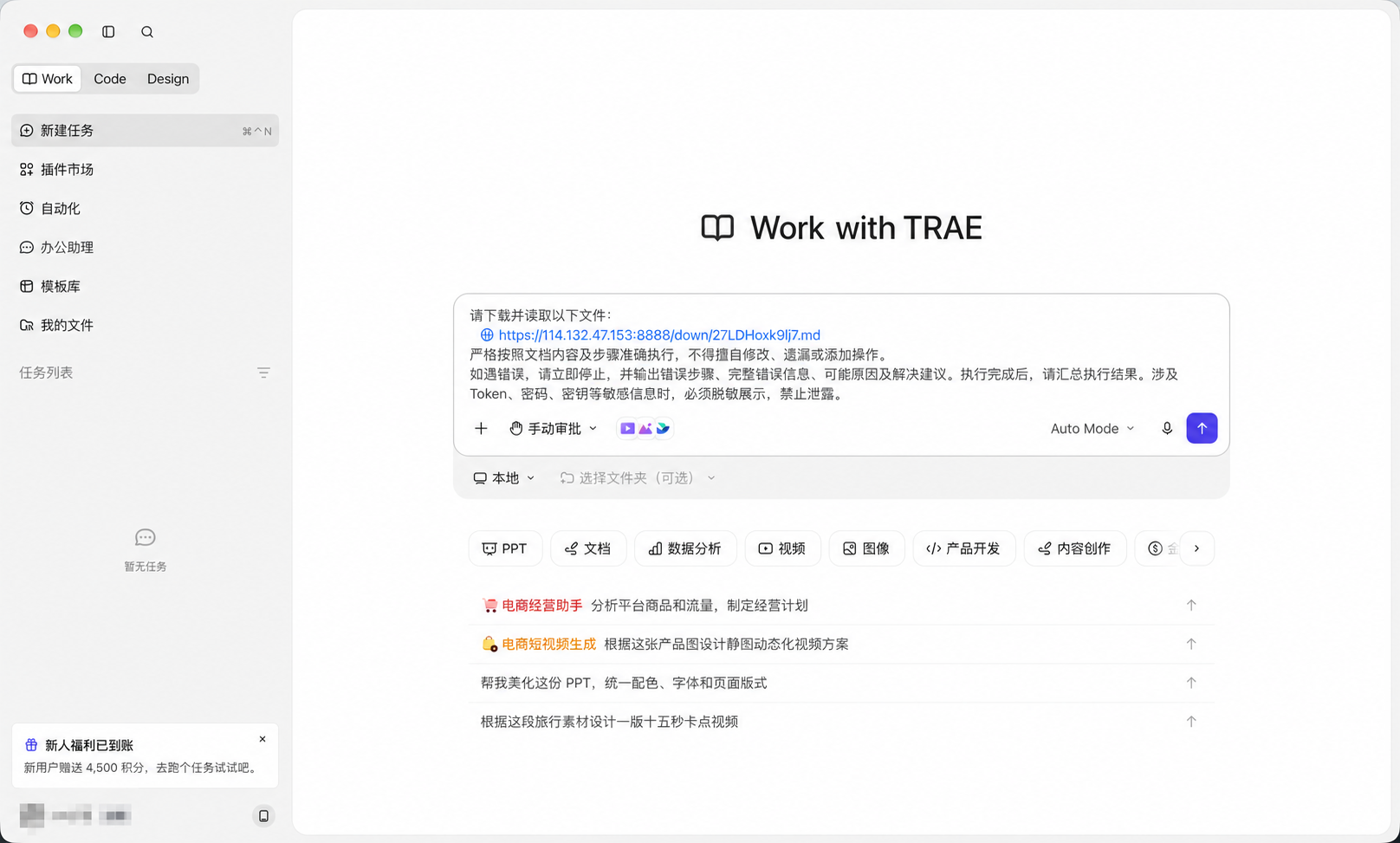Click the up arrow on 美化 PPT row

(x=1191, y=684)
